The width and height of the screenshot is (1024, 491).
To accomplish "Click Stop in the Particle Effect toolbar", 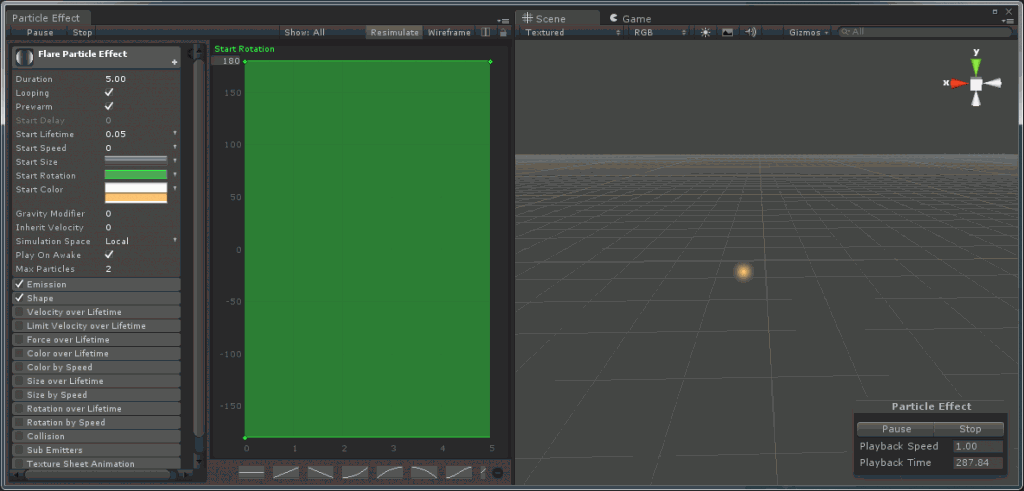I will point(82,32).
